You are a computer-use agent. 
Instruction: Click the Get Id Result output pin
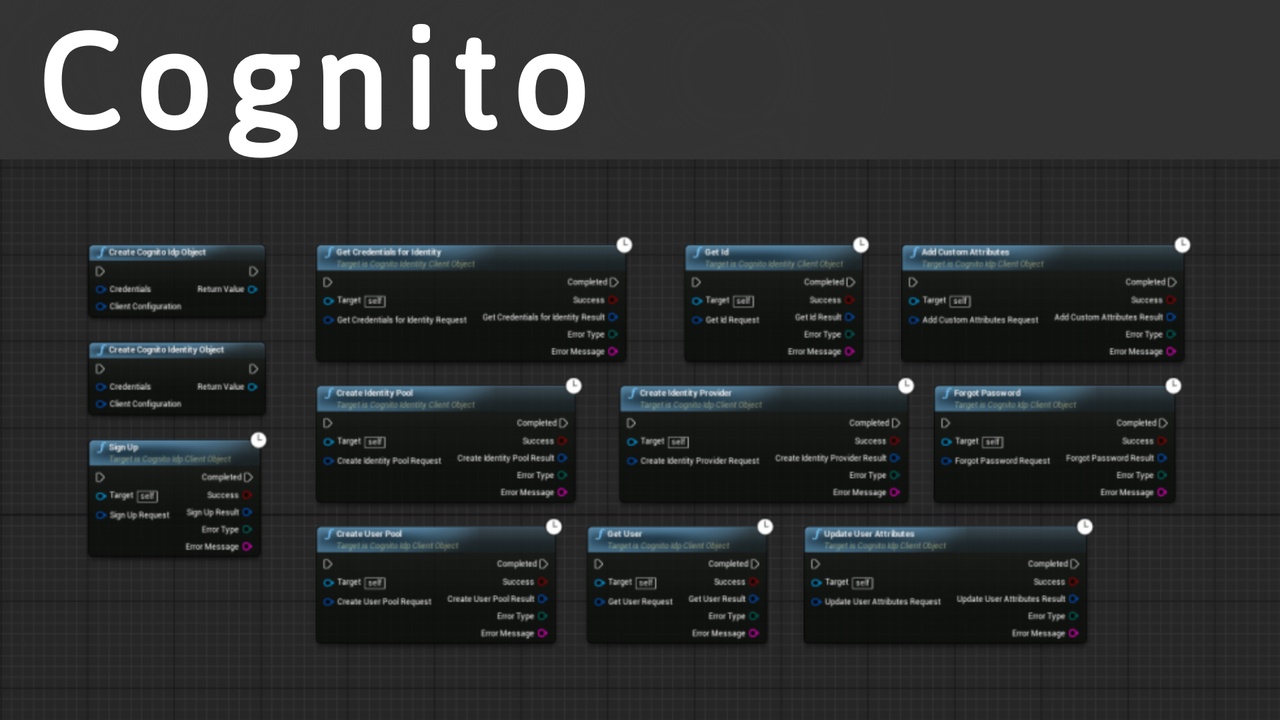click(x=850, y=317)
